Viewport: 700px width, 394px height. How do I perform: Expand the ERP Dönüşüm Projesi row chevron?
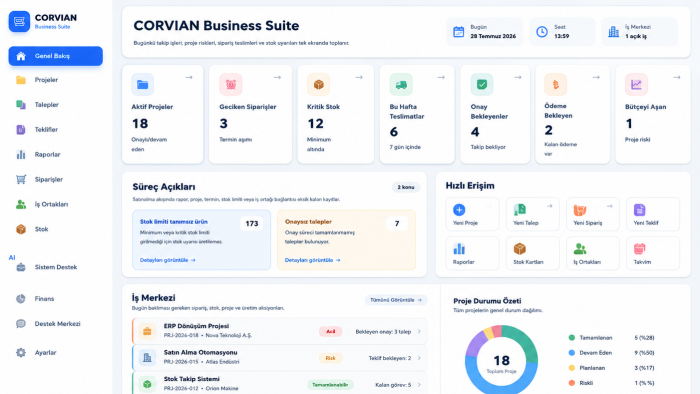(x=419, y=332)
